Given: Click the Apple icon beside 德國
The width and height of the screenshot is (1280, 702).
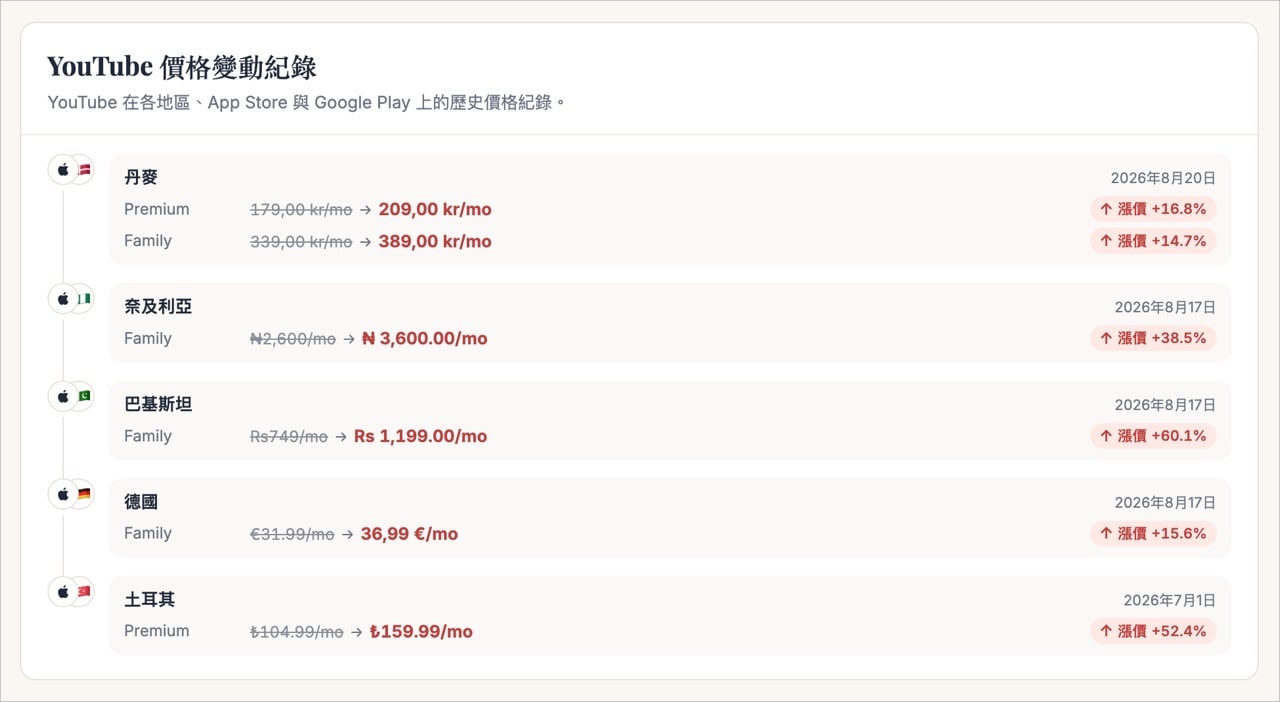Looking at the screenshot, I should pyautogui.click(x=63, y=493).
